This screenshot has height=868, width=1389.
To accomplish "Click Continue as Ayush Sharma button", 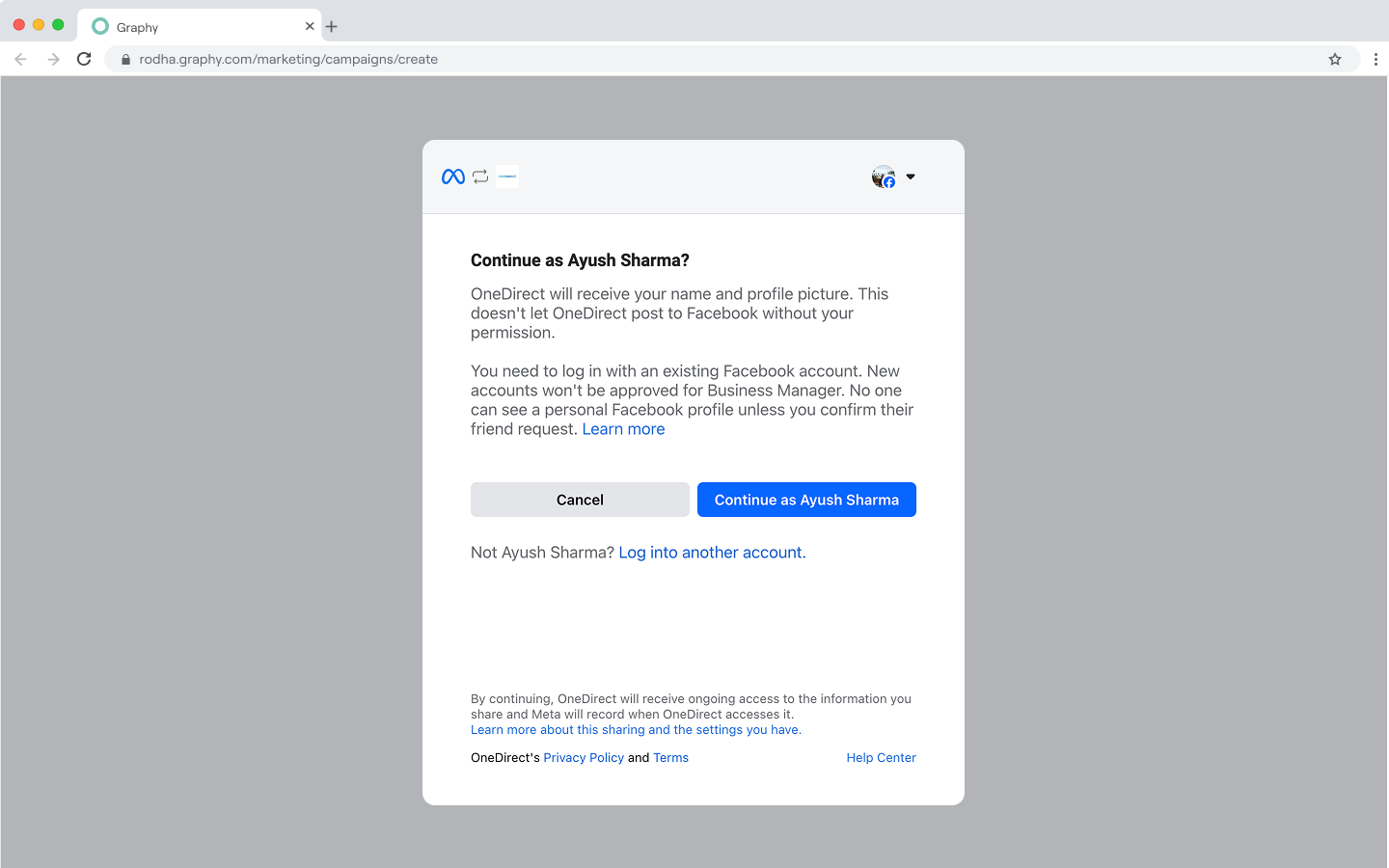I will point(806,500).
